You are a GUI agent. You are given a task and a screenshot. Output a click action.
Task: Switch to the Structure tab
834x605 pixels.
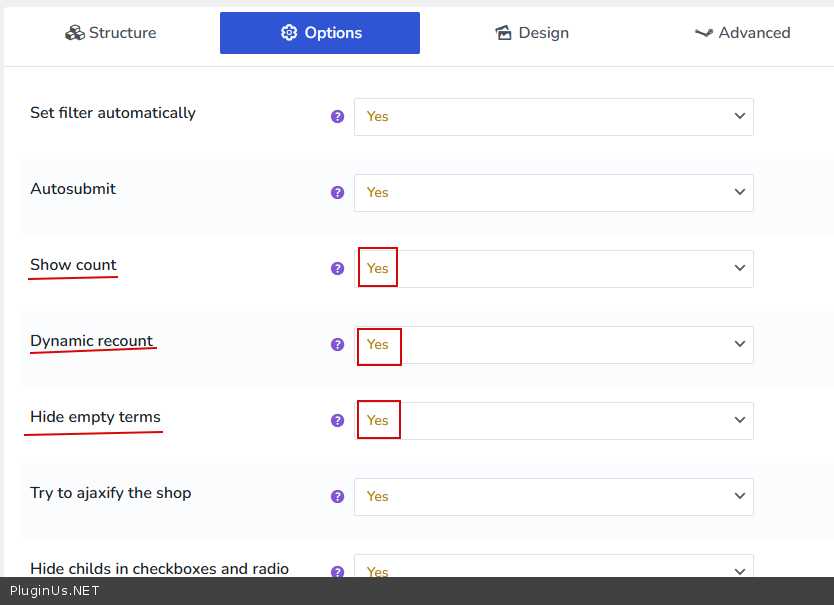(110, 33)
